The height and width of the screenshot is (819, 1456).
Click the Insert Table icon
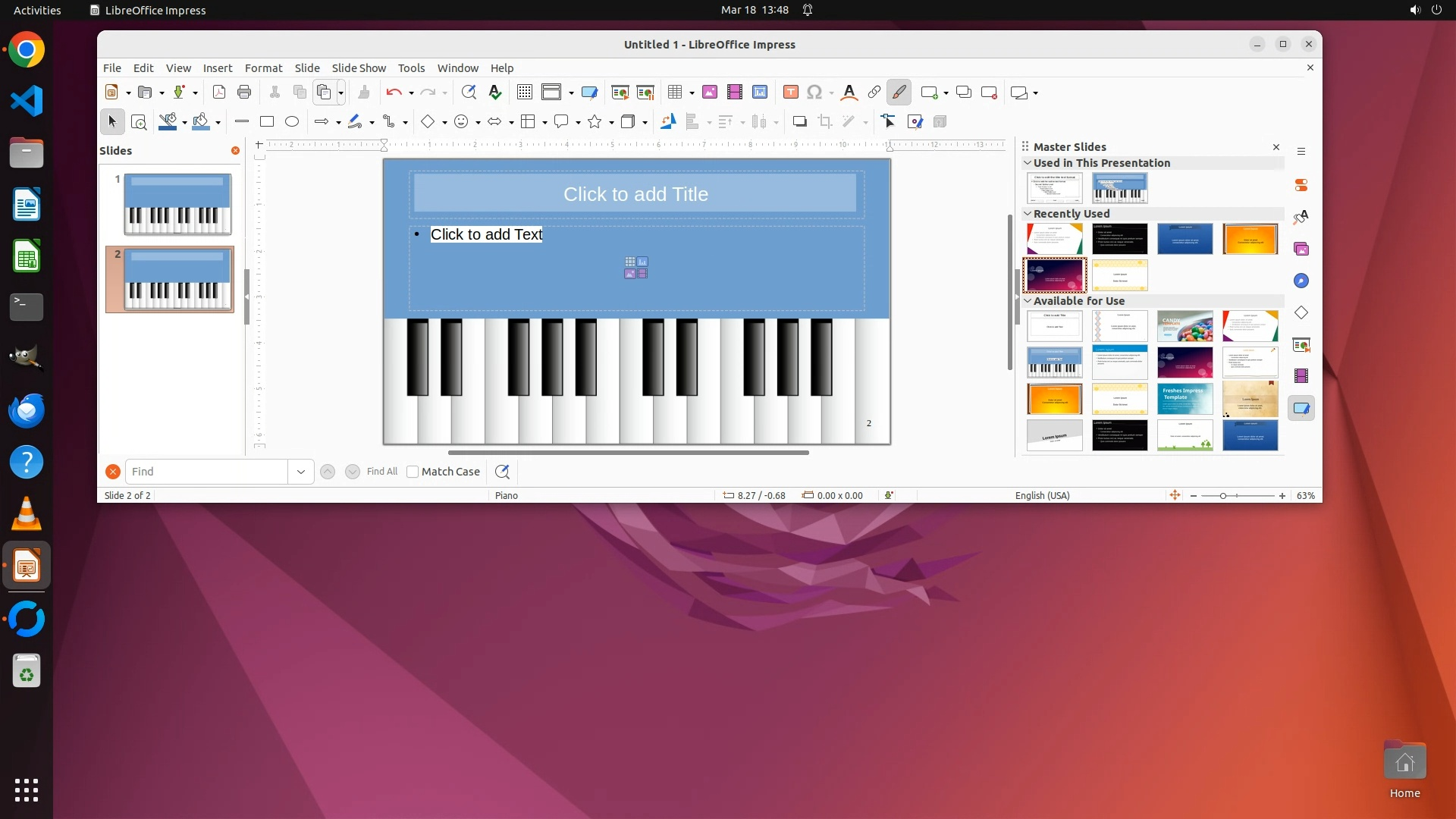[674, 93]
